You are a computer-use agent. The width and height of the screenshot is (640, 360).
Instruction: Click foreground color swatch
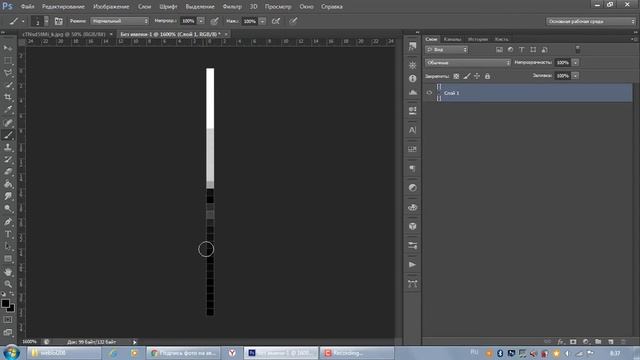click(x=5, y=303)
